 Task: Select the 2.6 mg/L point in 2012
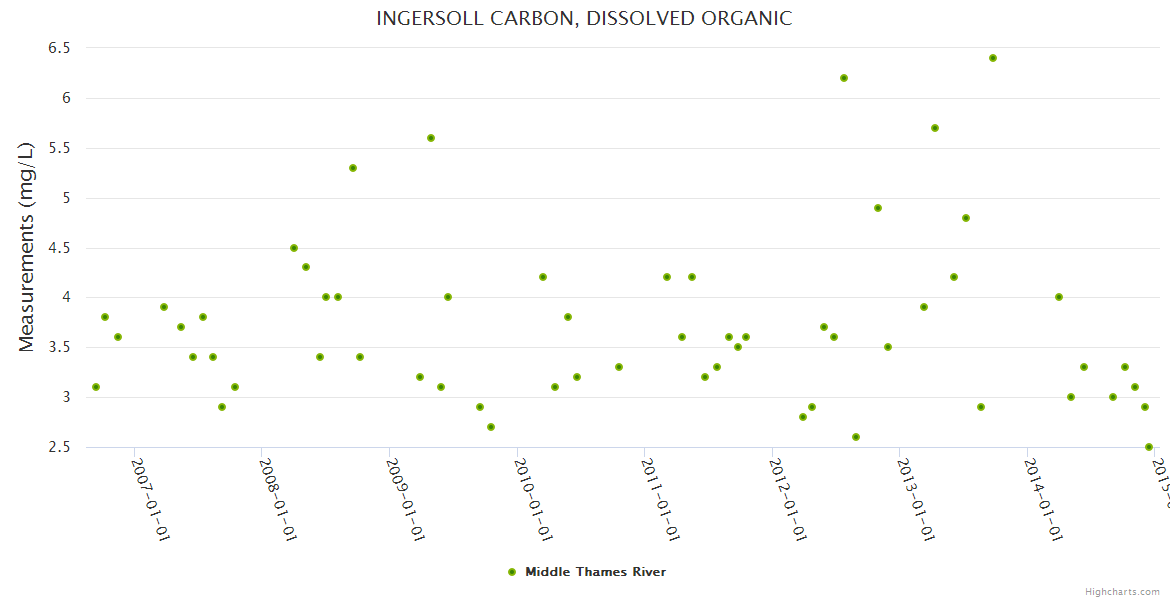coord(856,437)
